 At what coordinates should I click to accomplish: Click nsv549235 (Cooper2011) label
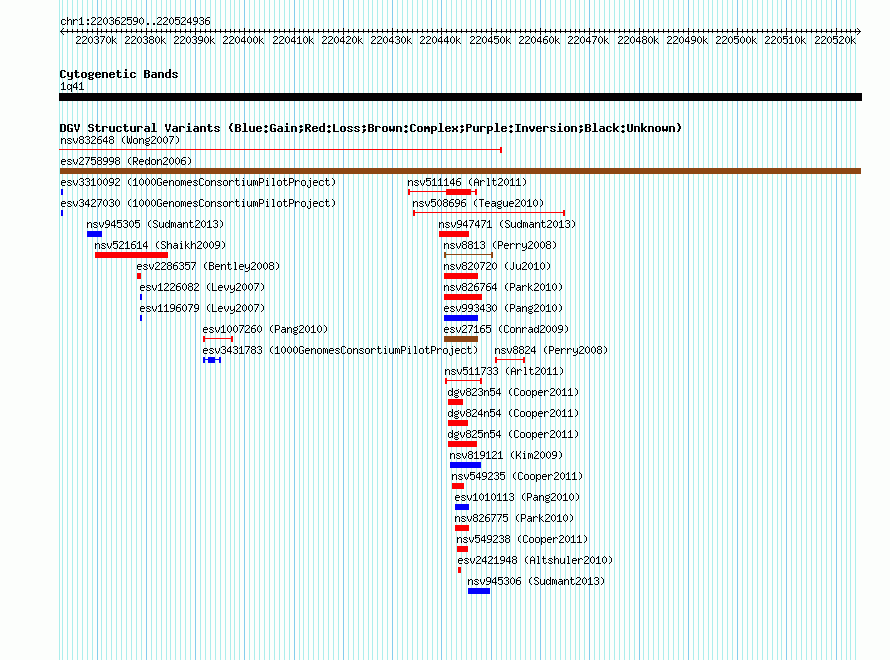517,476
